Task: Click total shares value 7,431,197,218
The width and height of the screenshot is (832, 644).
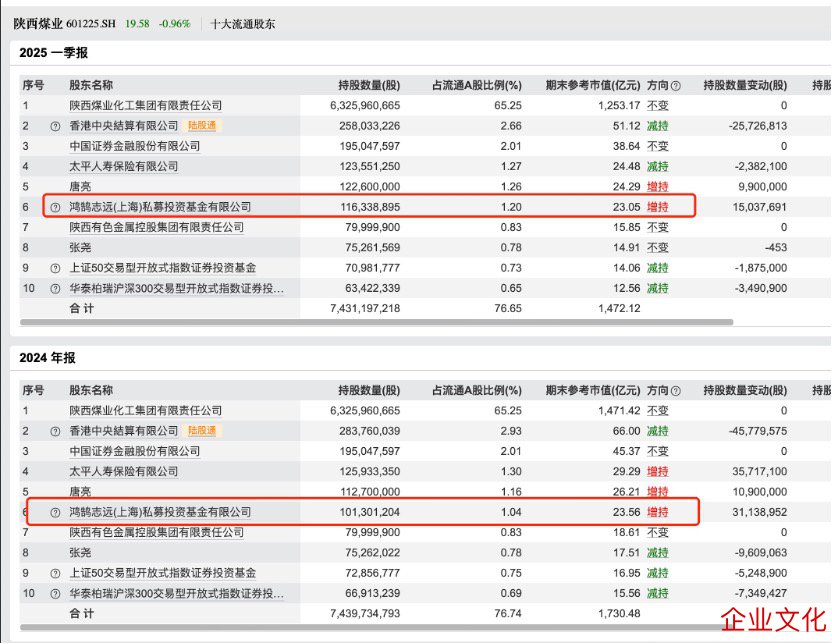Action: [365, 309]
